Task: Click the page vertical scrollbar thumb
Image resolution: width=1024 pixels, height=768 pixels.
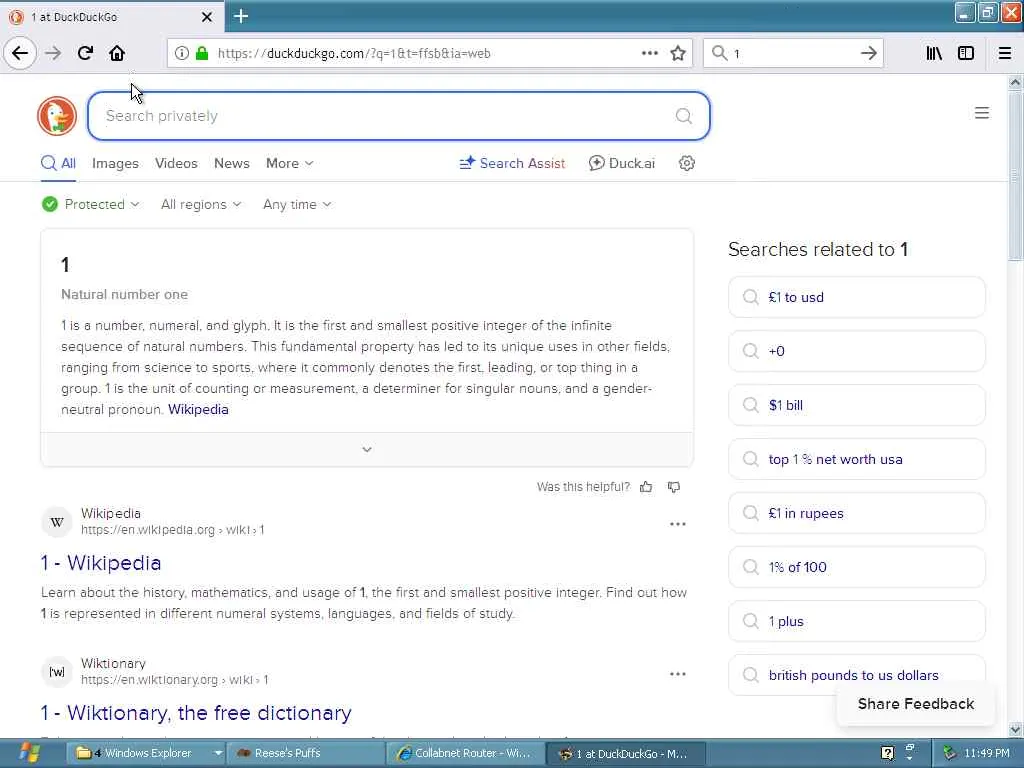Action: point(1015,176)
